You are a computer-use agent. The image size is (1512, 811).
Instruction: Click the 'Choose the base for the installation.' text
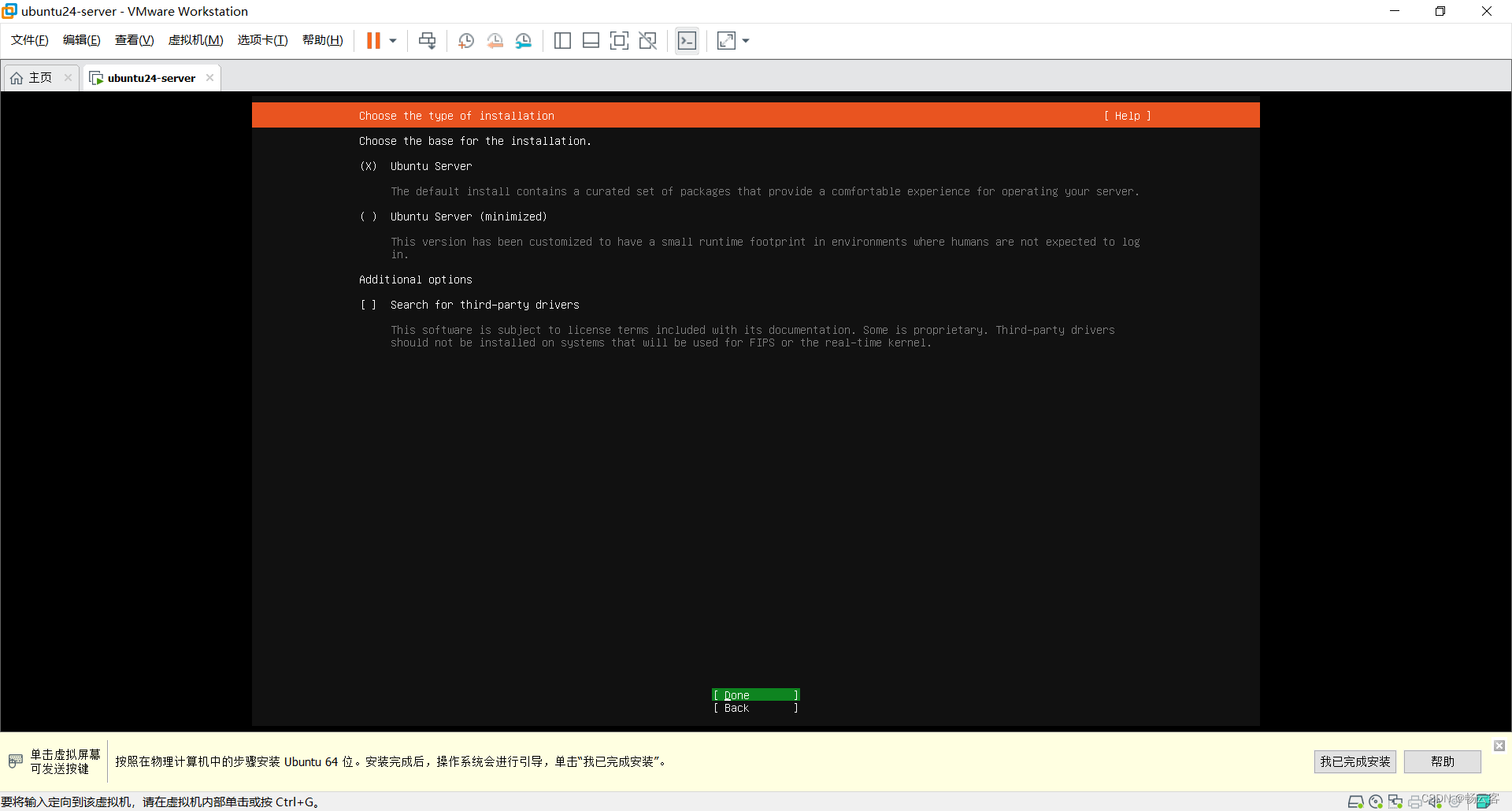(475, 141)
